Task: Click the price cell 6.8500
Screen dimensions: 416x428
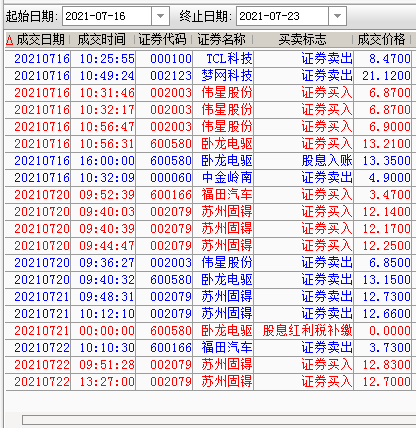Action: pos(383,263)
